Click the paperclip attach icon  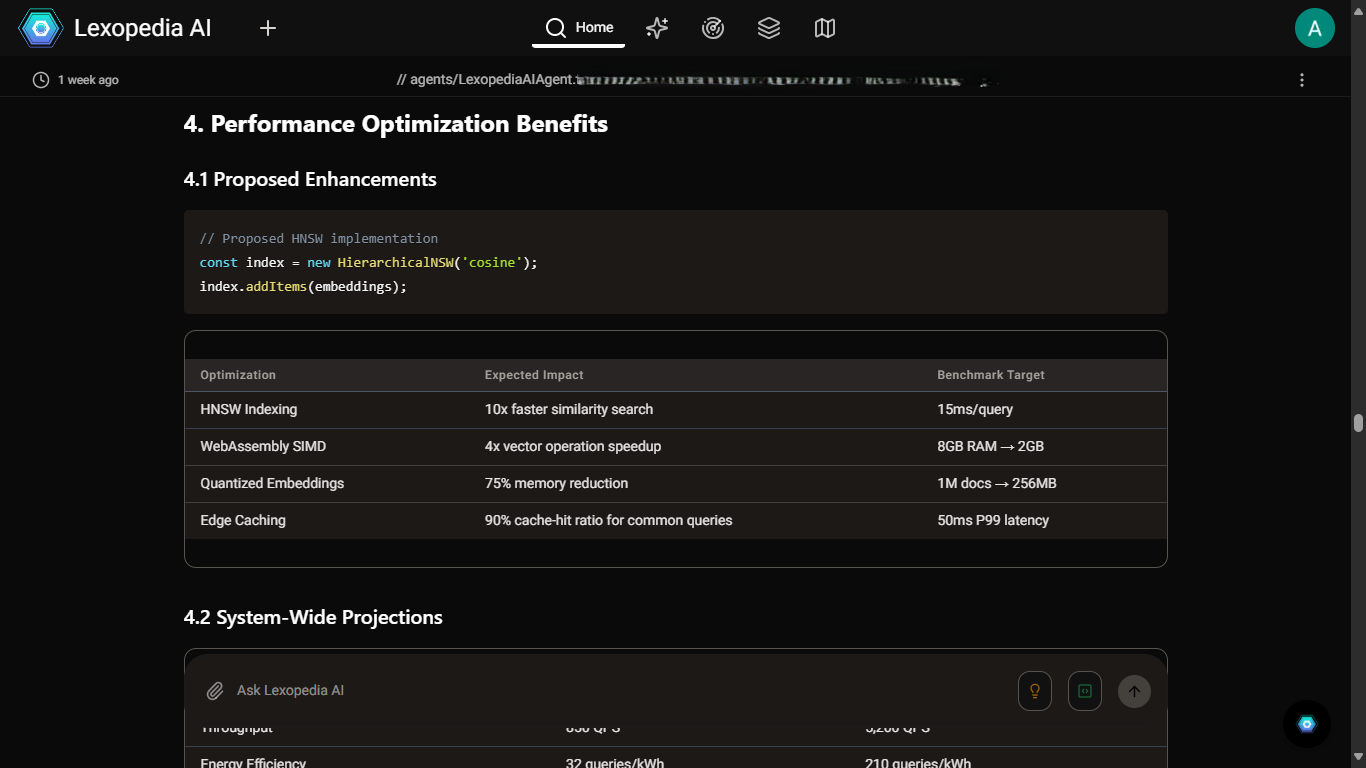214,691
